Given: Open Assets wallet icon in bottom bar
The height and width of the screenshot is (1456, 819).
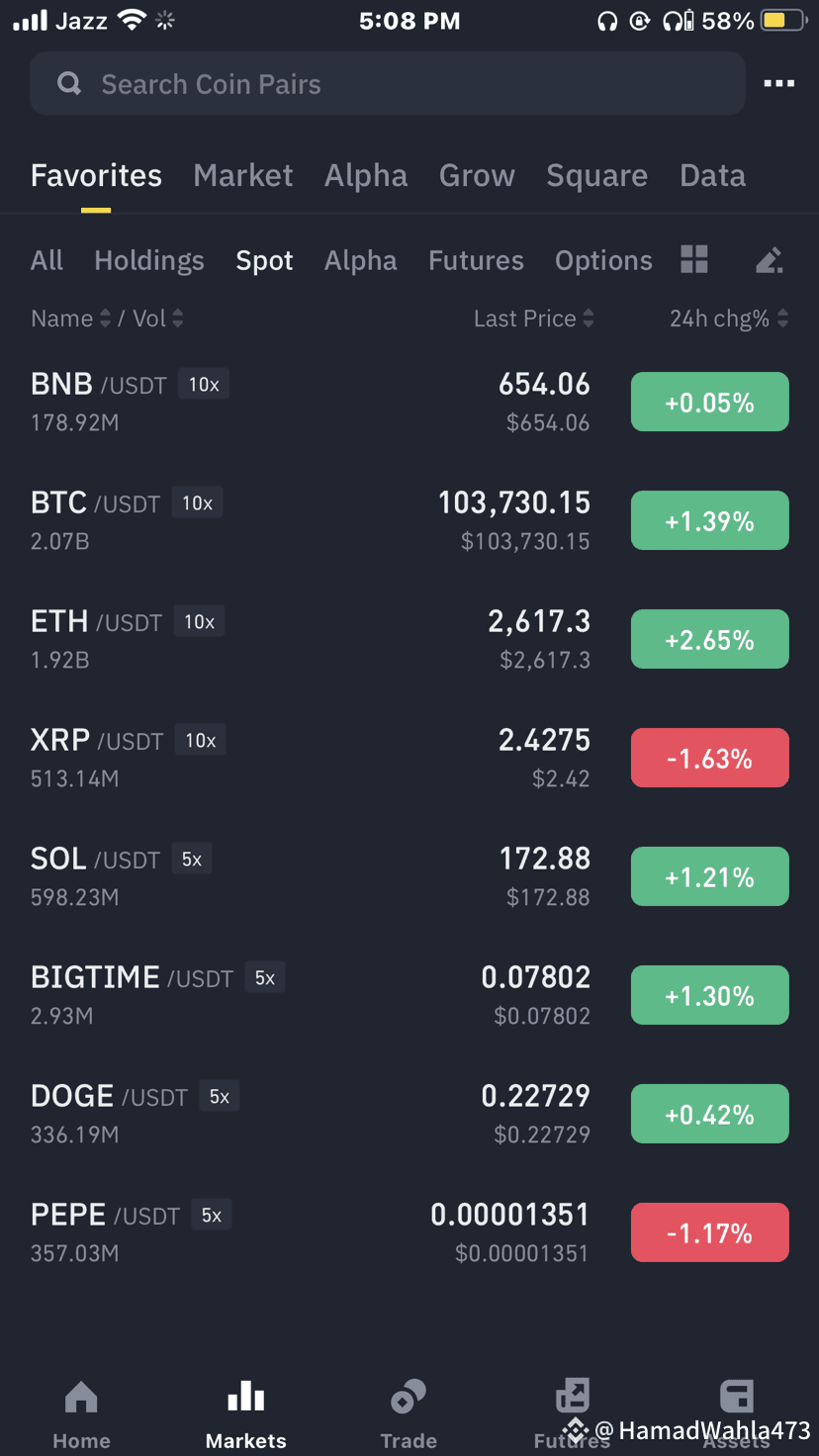Looking at the screenshot, I should tap(736, 1414).
